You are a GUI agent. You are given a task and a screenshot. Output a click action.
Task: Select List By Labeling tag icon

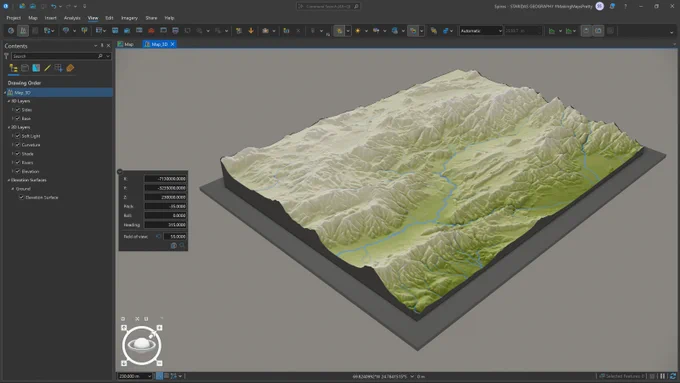pyautogui.click(x=70, y=68)
